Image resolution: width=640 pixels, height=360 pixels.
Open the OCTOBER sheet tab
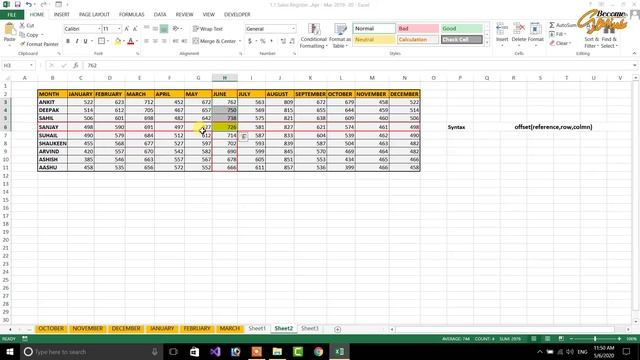click(51, 329)
